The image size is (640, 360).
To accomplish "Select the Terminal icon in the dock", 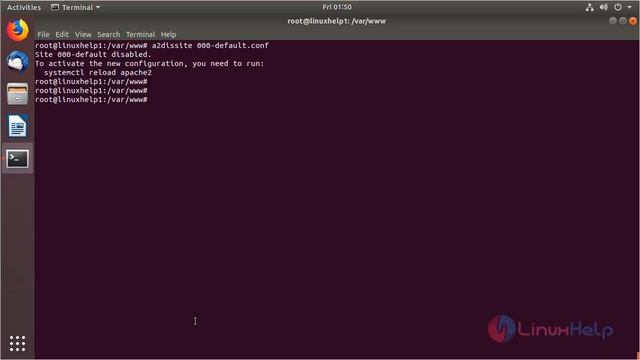I will tap(18, 158).
